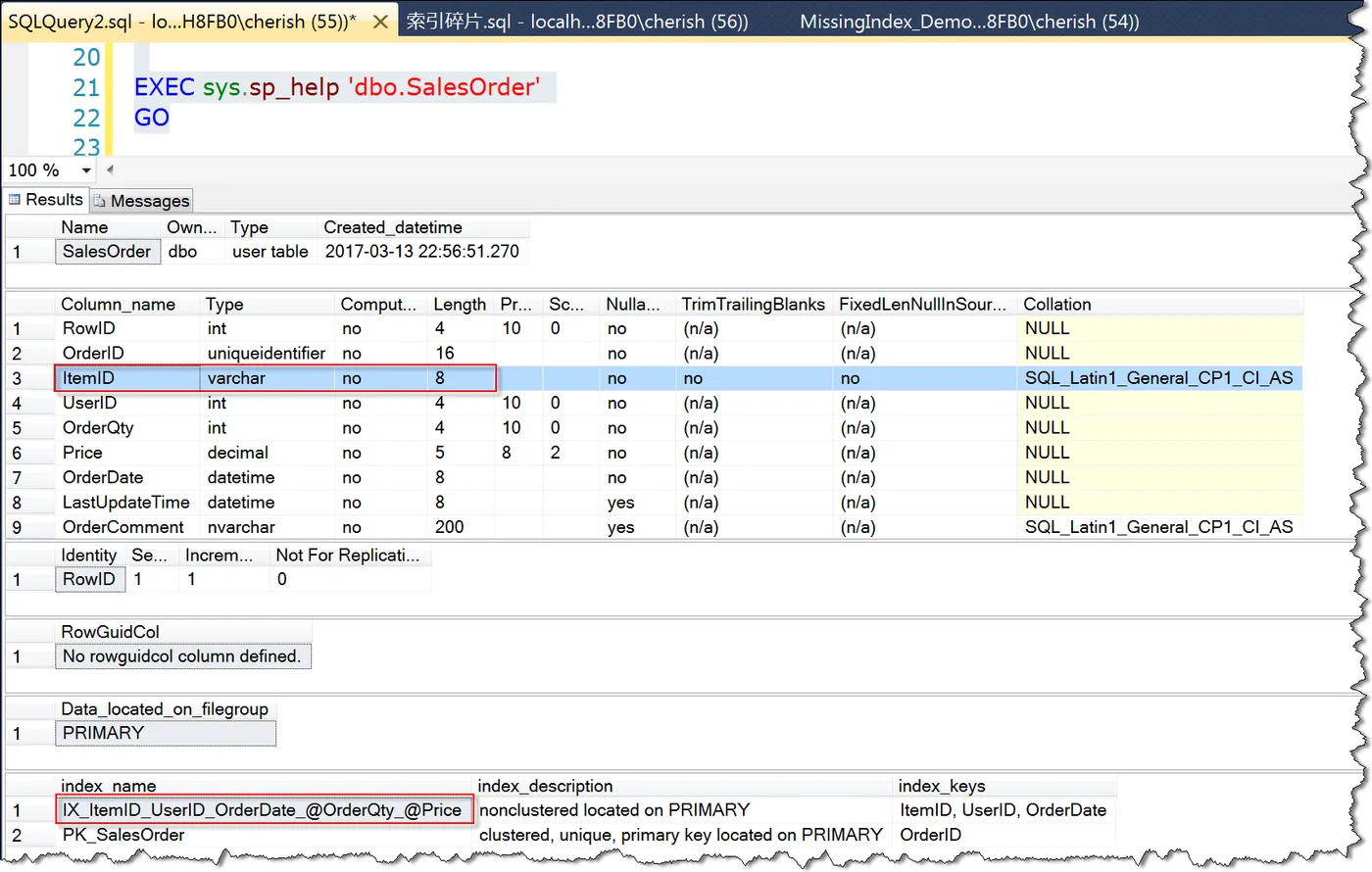Select the OrderComment collation cell

pos(1160,527)
